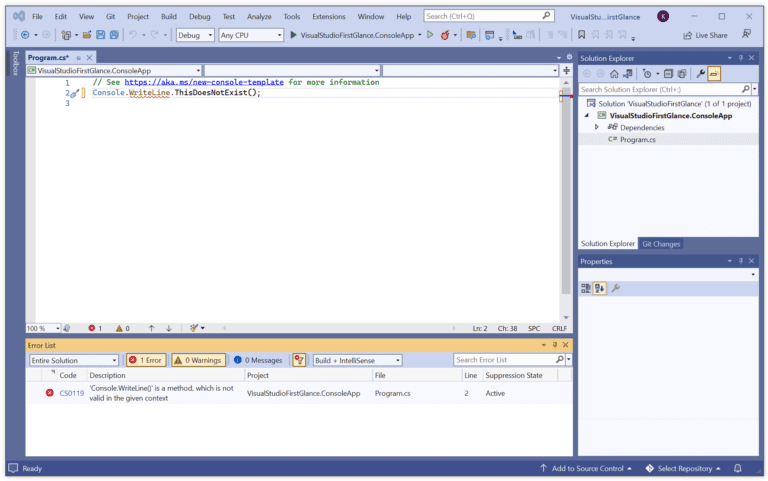
Task: Click the Show All Files icon in Solution Explorer
Action: (682, 74)
